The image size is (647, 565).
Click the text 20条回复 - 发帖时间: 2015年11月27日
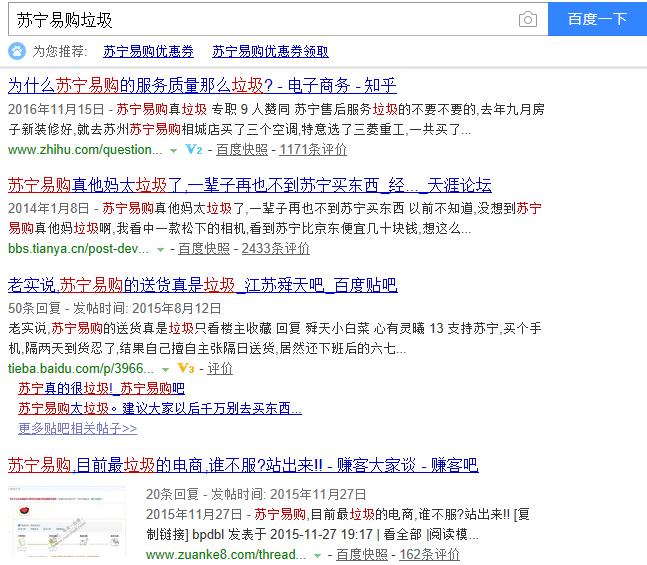256,494
